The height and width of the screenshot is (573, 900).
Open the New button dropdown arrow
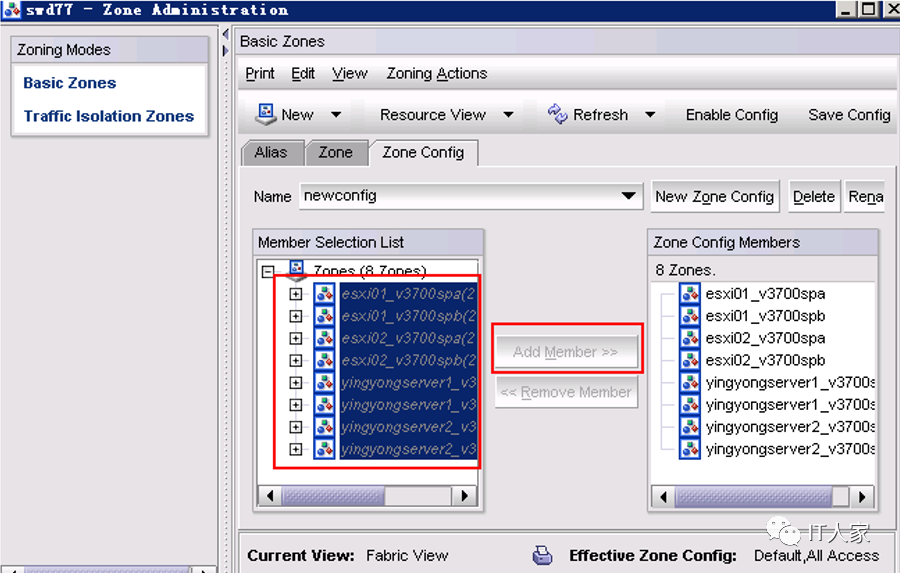pyautogui.click(x=336, y=115)
